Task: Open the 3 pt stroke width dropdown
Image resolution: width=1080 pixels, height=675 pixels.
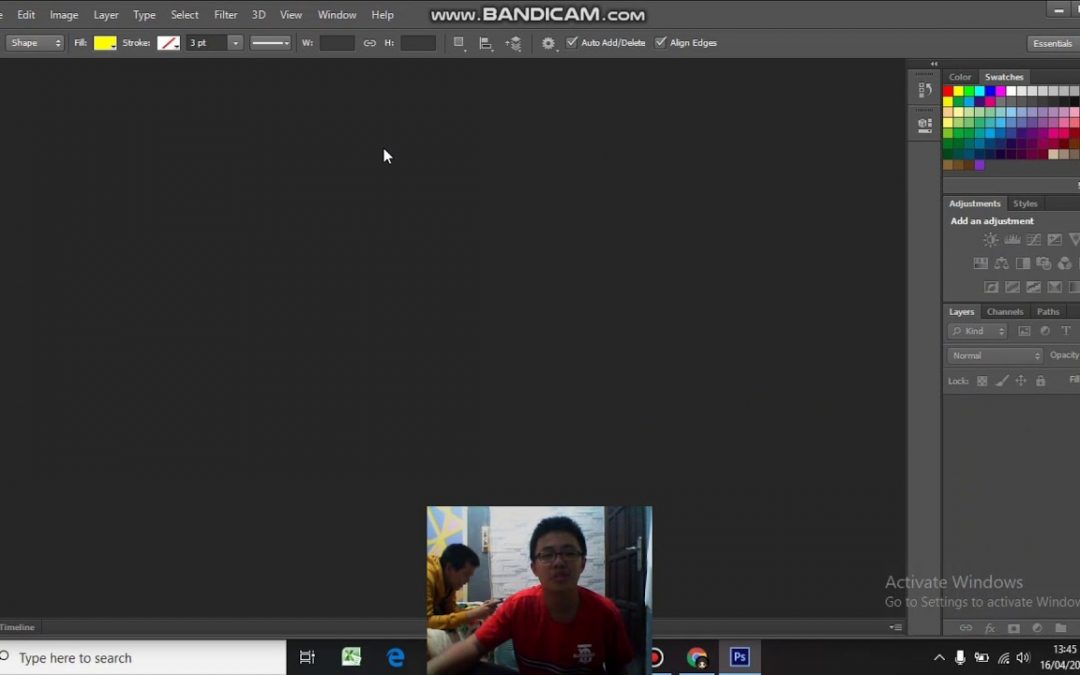Action: tap(235, 43)
